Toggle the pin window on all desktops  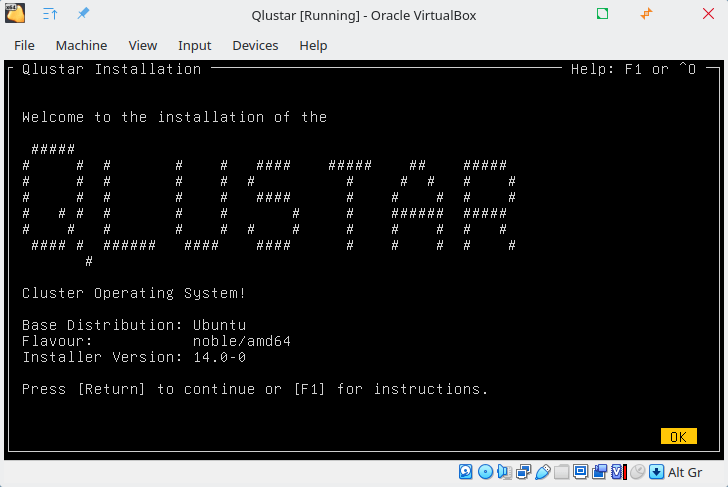pos(83,14)
